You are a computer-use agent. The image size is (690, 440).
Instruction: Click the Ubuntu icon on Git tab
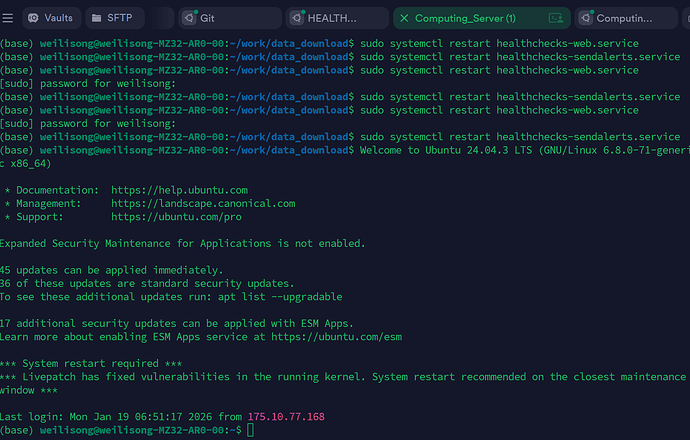pyautogui.click(x=189, y=18)
